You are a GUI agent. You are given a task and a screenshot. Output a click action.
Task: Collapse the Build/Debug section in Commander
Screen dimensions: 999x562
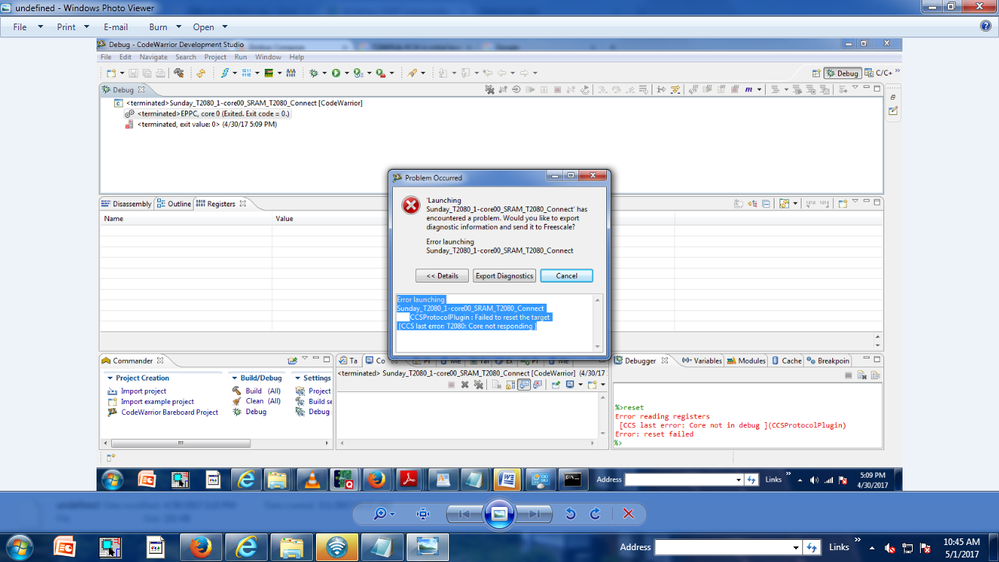point(234,378)
